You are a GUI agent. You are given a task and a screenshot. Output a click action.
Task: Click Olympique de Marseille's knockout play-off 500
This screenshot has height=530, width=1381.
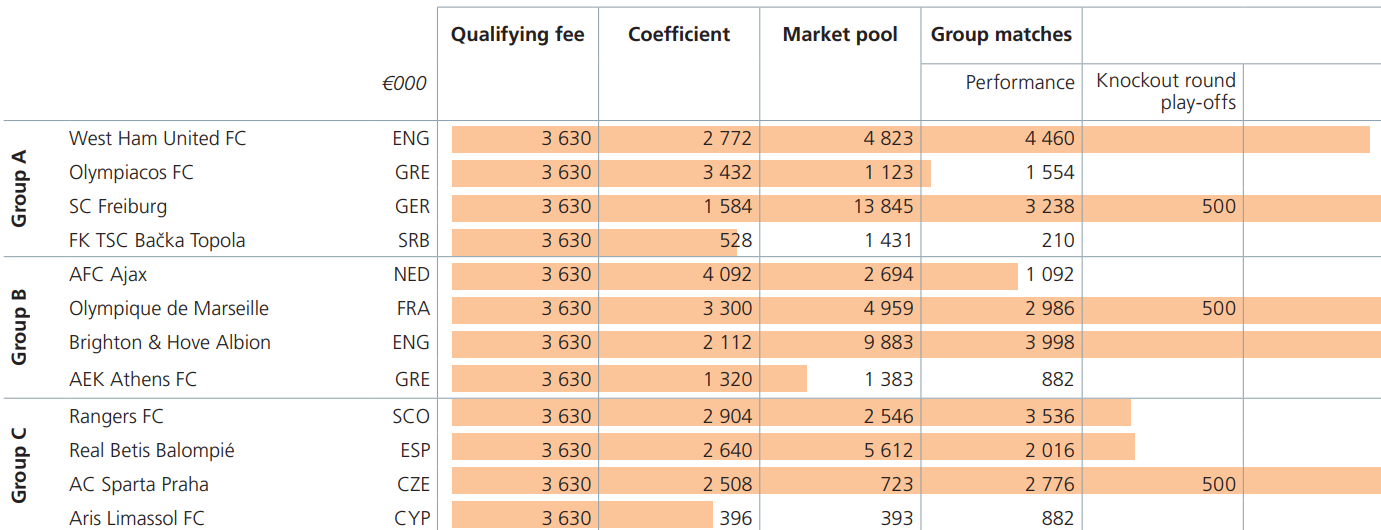[x=1218, y=309]
